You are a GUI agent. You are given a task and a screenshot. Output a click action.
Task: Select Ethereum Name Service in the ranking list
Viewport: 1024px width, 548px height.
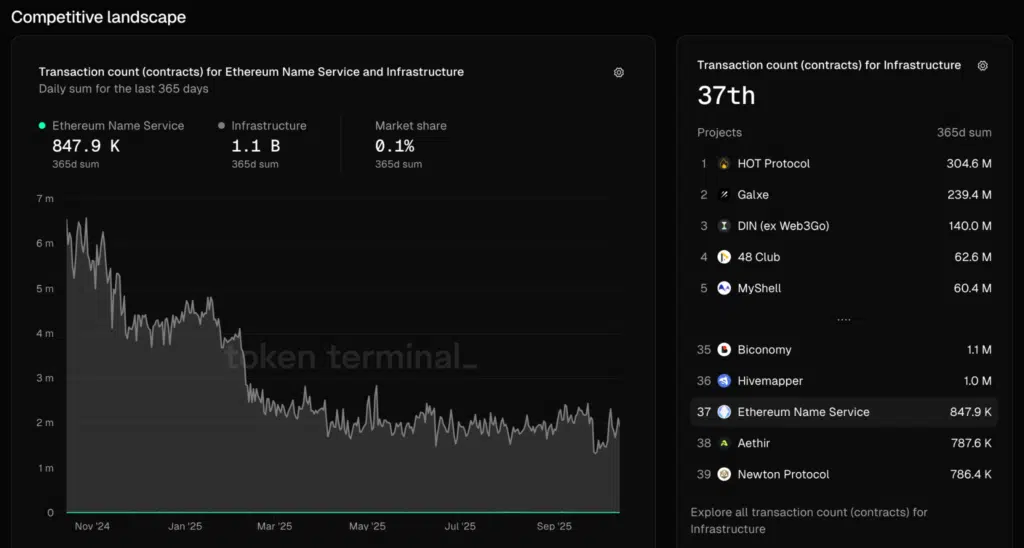(x=844, y=412)
